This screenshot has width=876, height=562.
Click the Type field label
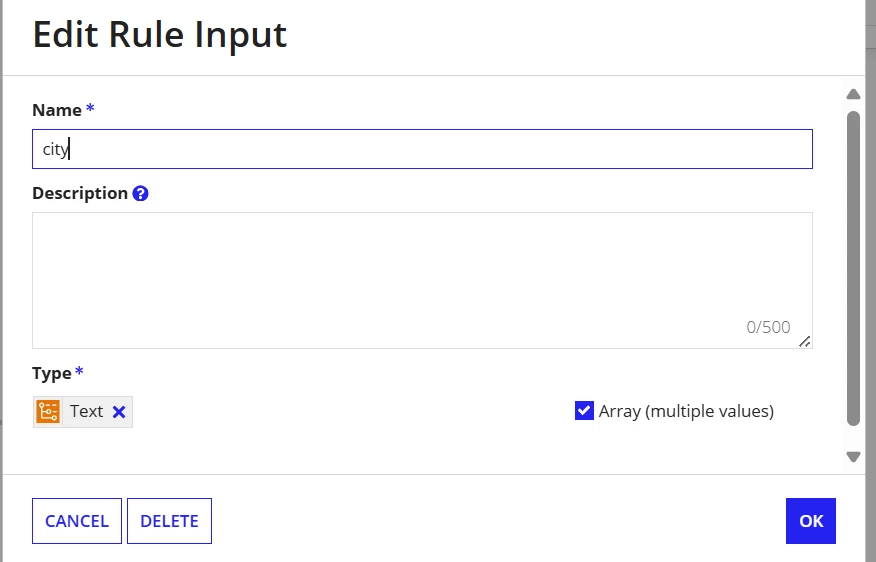click(x=51, y=373)
